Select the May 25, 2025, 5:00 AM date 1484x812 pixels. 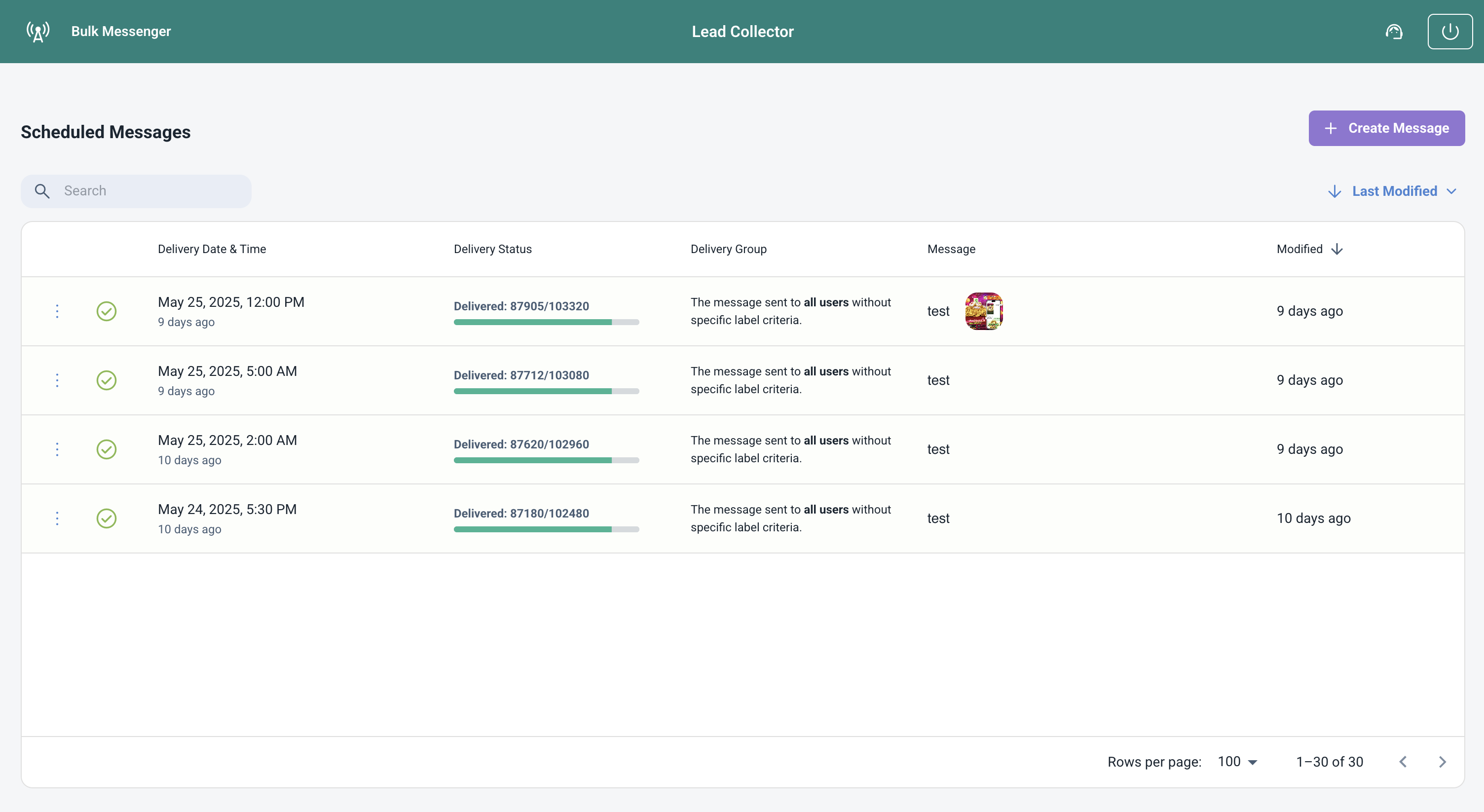[227, 371]
